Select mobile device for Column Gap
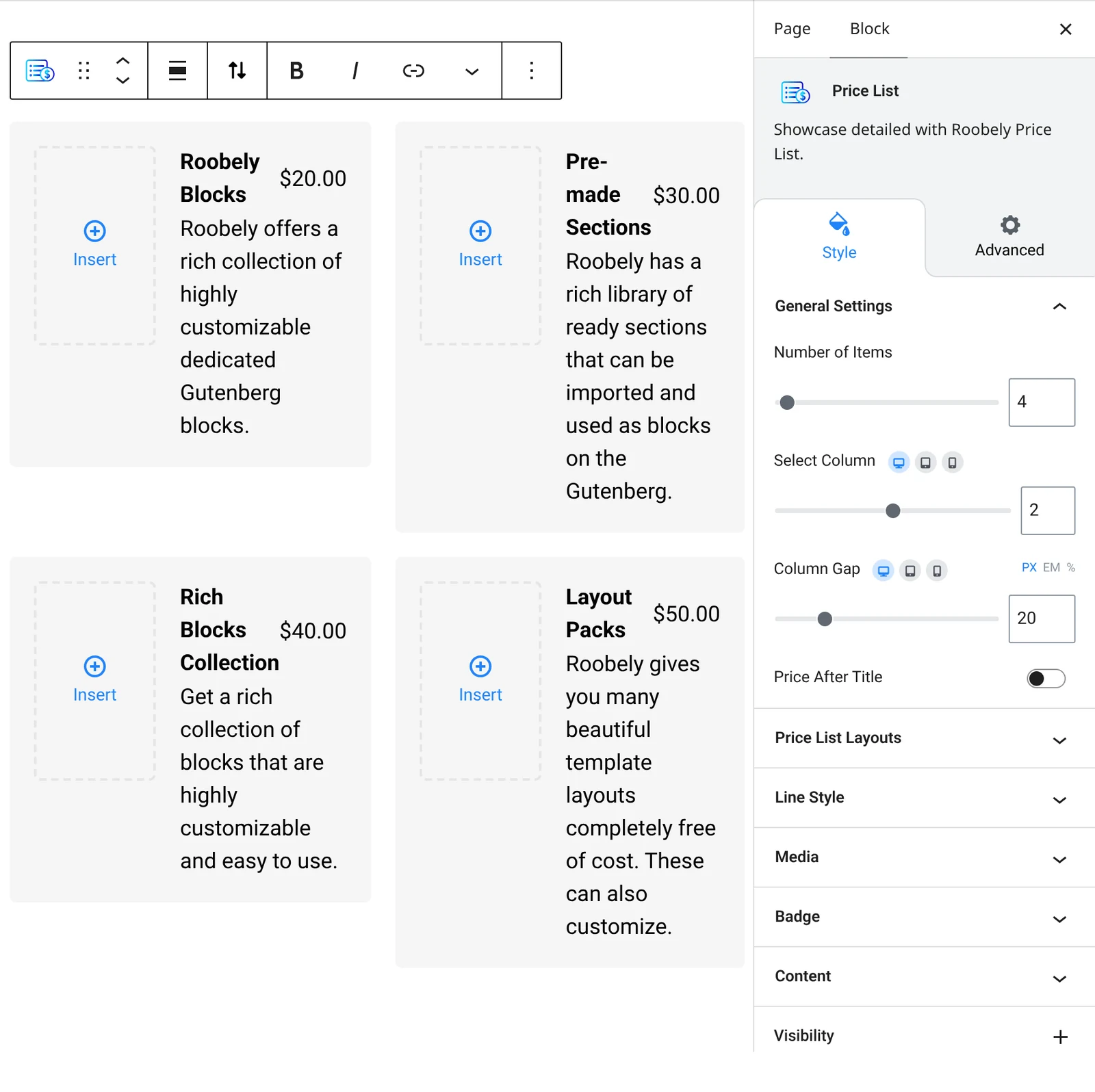1095x1092 pixels. (x=937, y=571)
